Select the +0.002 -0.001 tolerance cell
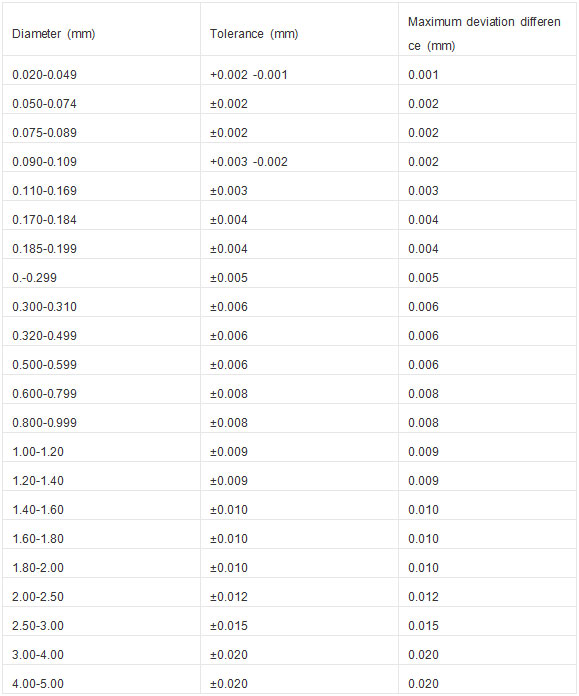This screenshot has width=579, height=696. pos(249,75)
